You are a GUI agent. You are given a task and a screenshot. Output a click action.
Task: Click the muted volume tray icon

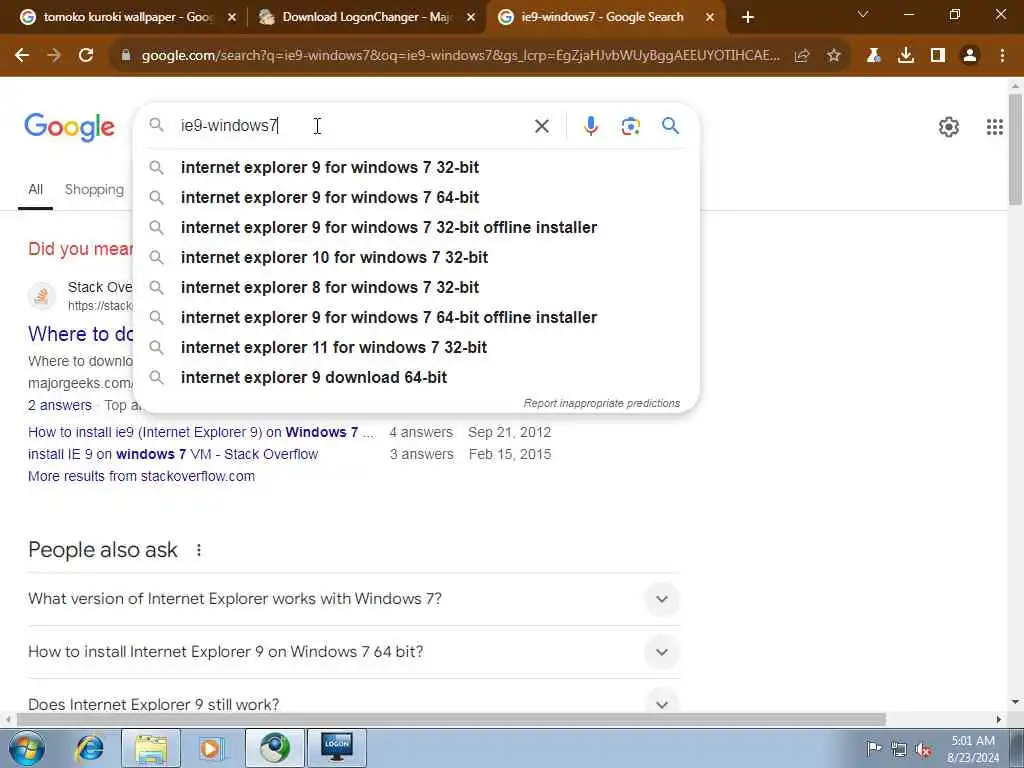click(924, 750)
